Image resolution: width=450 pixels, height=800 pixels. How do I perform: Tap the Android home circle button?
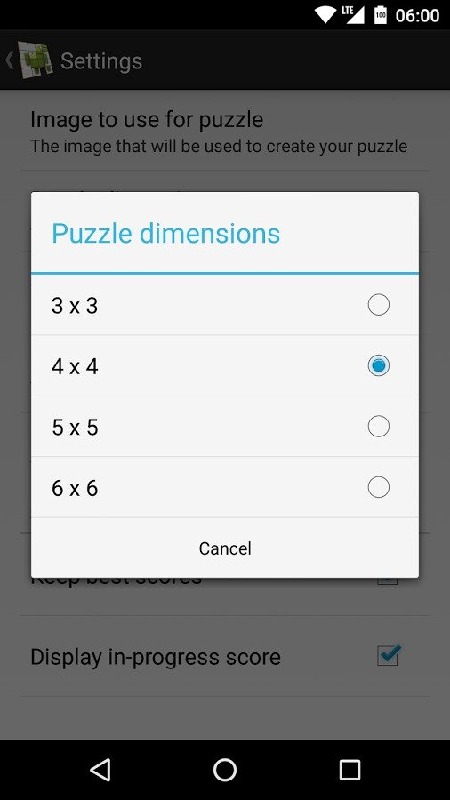point(225,769)
